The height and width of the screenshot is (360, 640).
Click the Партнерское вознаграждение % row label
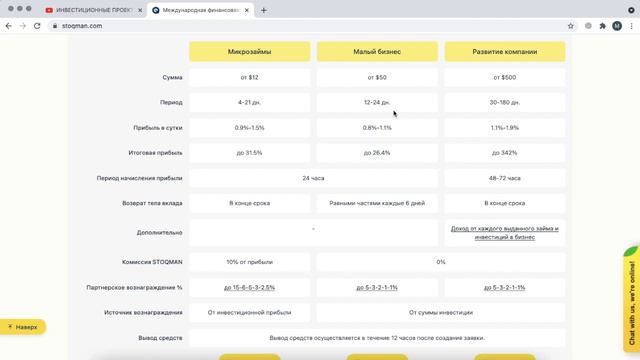[134, 287]
